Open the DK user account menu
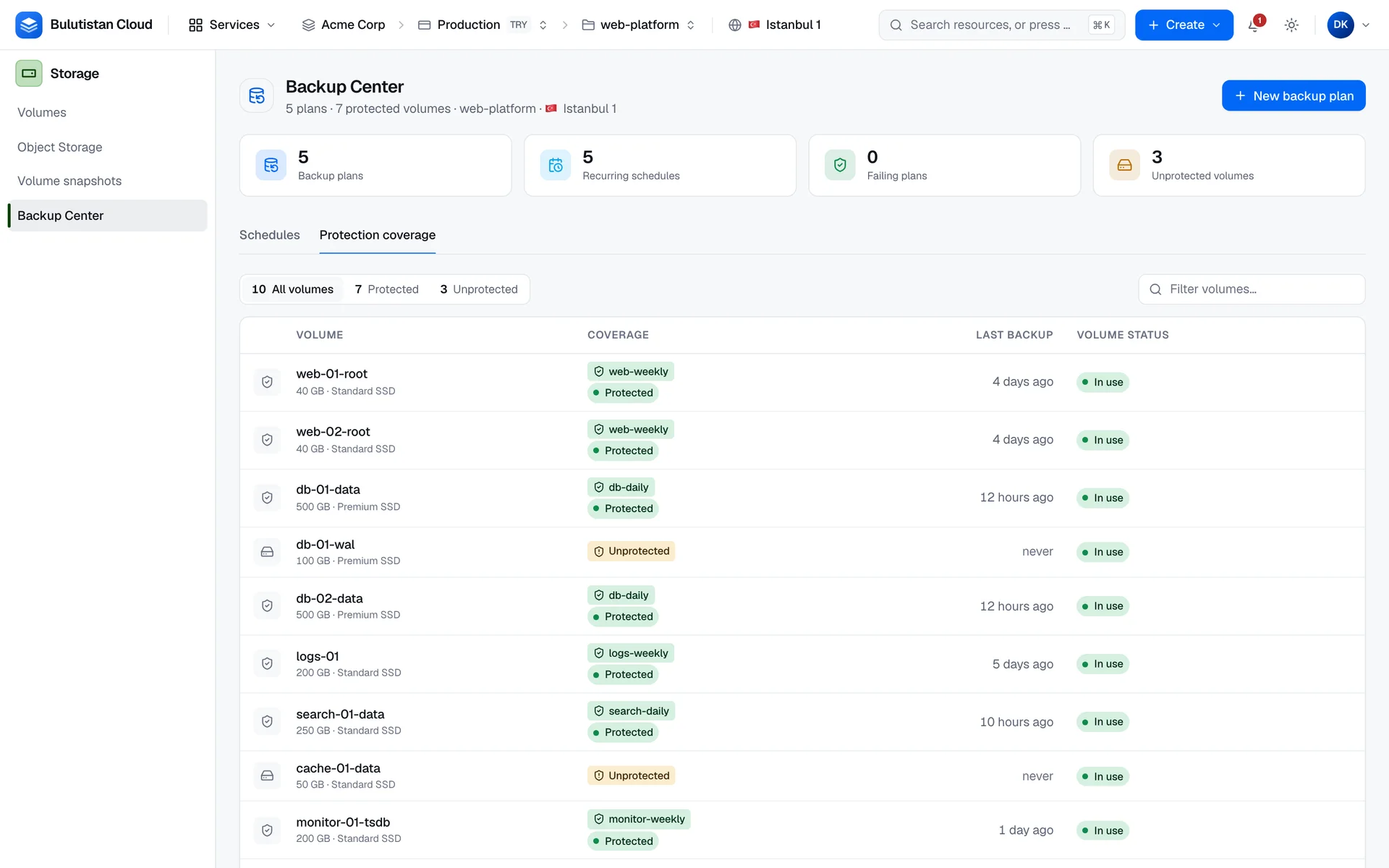This screenshot has height=868, width=1389. (x=1348, y=25)
